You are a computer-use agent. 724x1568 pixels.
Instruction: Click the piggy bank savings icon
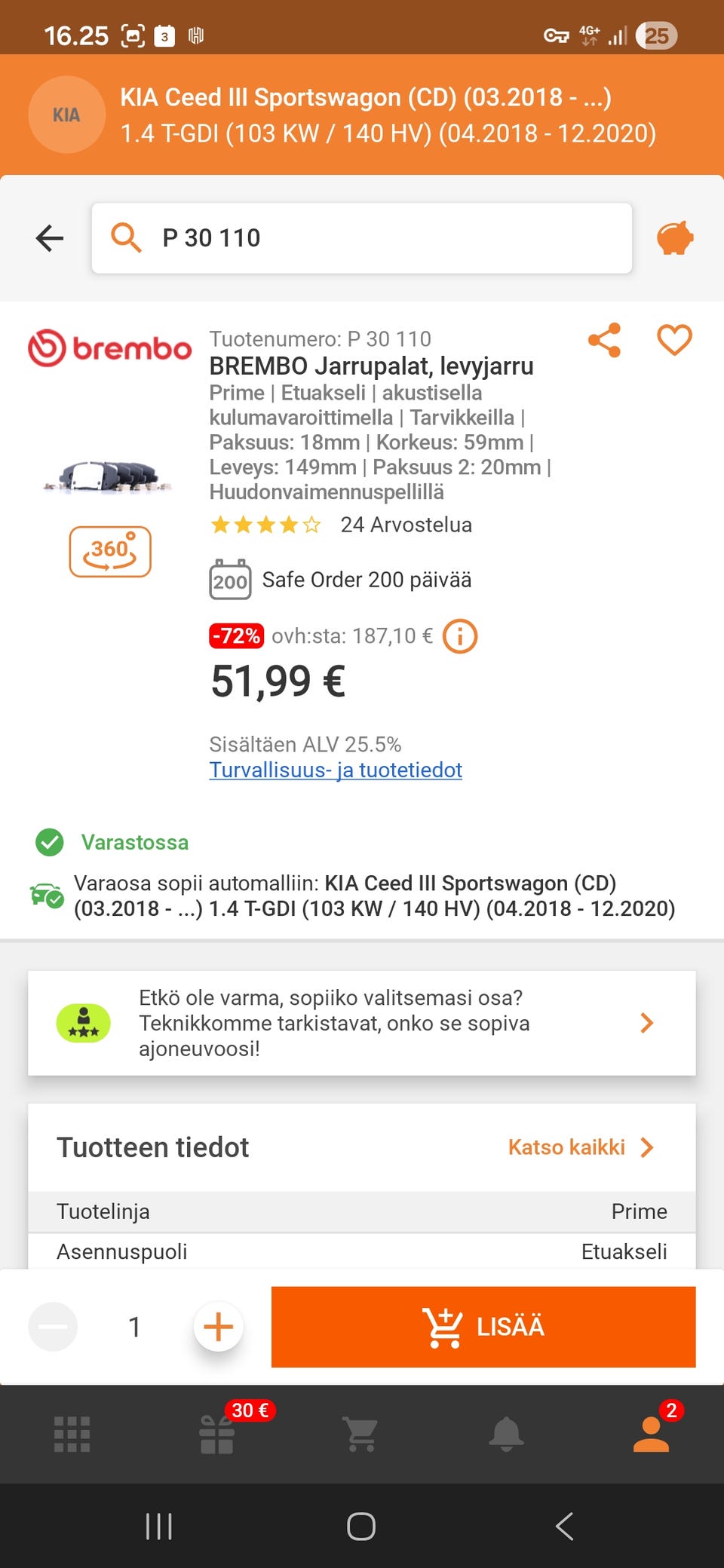675,238
